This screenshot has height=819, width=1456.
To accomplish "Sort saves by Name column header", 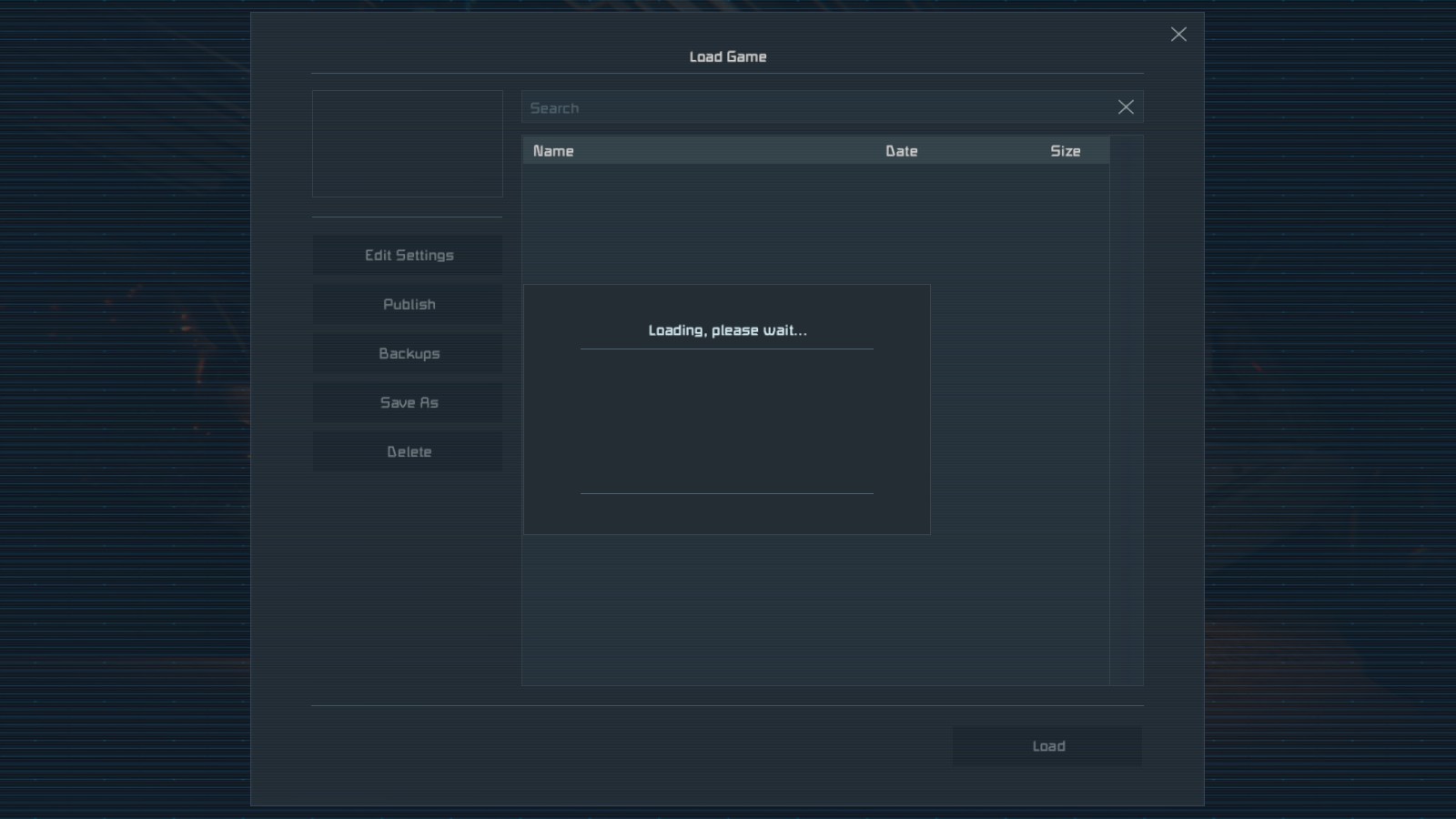I will pos(553,151).
